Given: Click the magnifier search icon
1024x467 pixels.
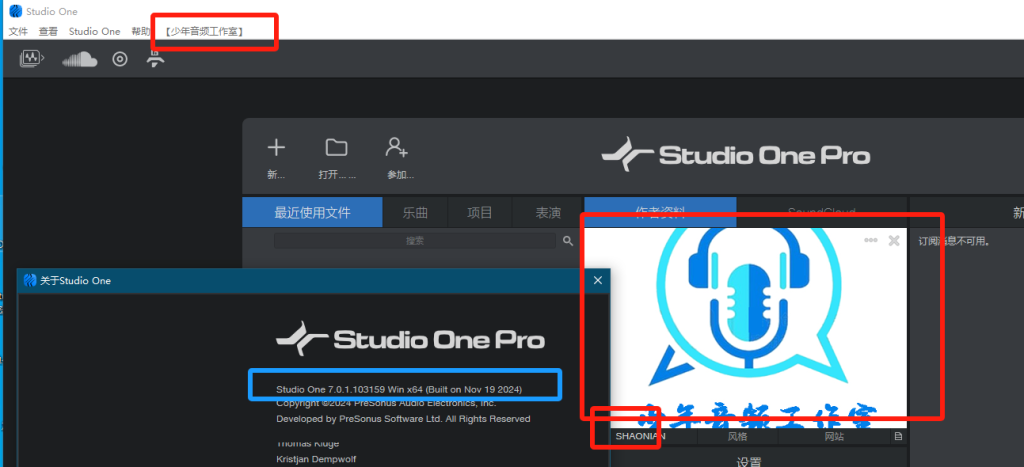Looking at the screenshot, I should tap(568, 241).
